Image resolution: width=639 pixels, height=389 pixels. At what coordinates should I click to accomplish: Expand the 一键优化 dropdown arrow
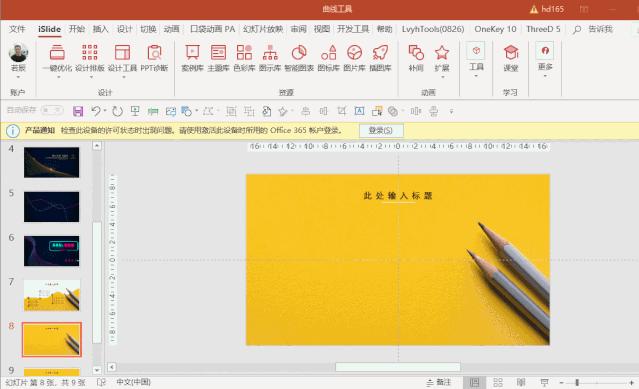58,77
